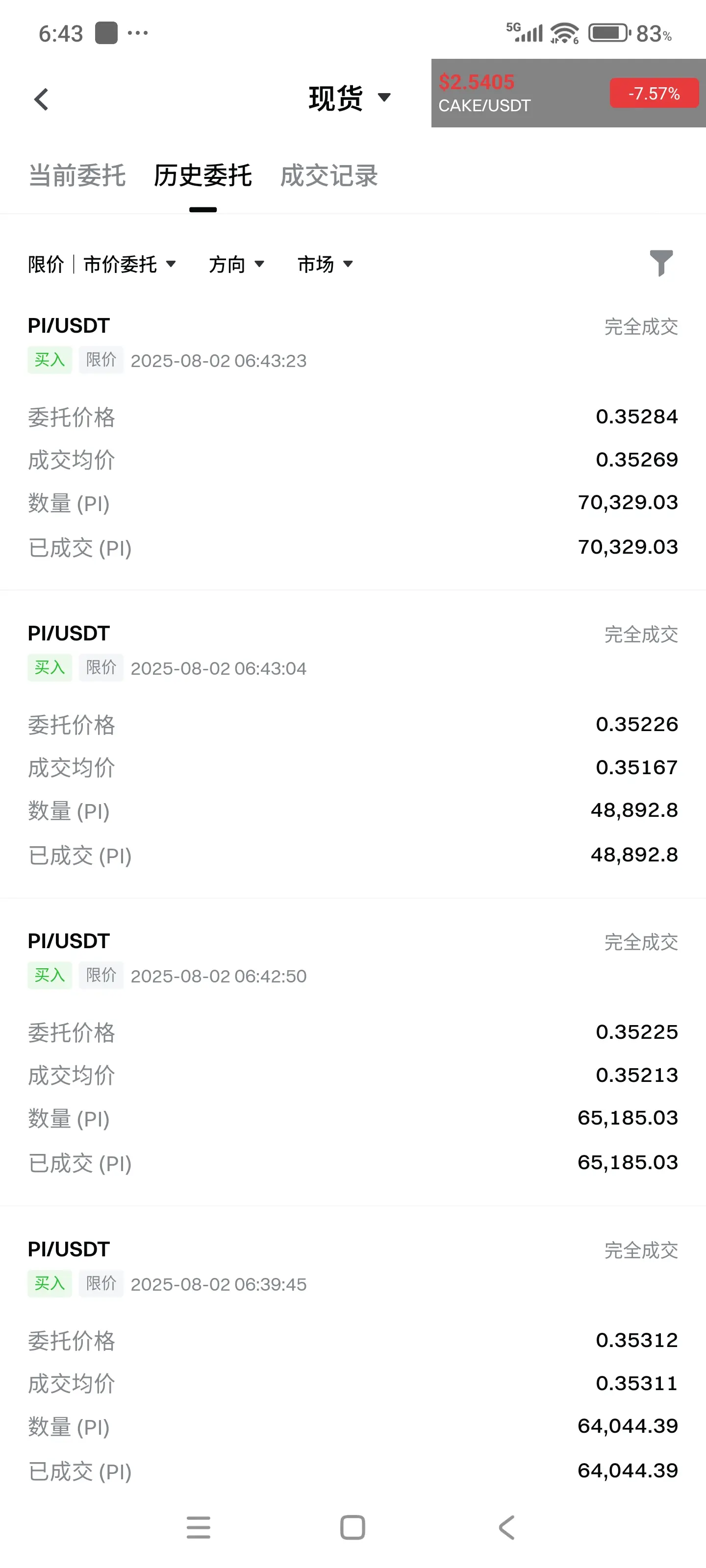Open the filter funnel icon
Viewport: 706px width, 1568px height.
coord(661,263)
